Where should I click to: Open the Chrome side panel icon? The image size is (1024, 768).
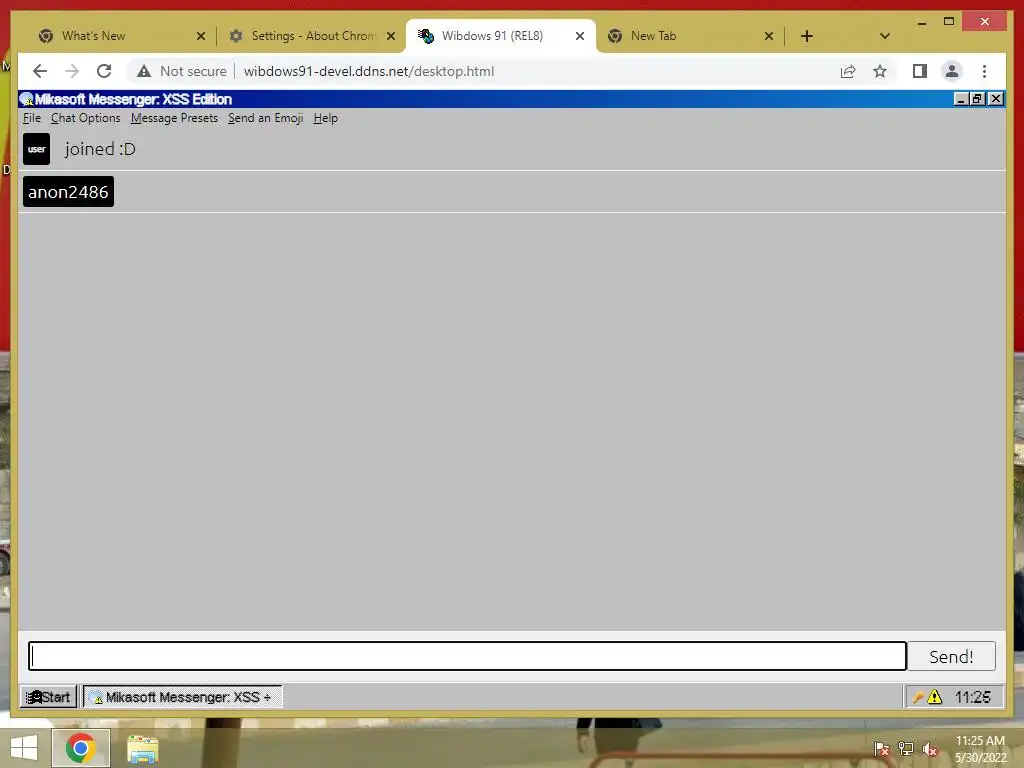click(920, 71)
